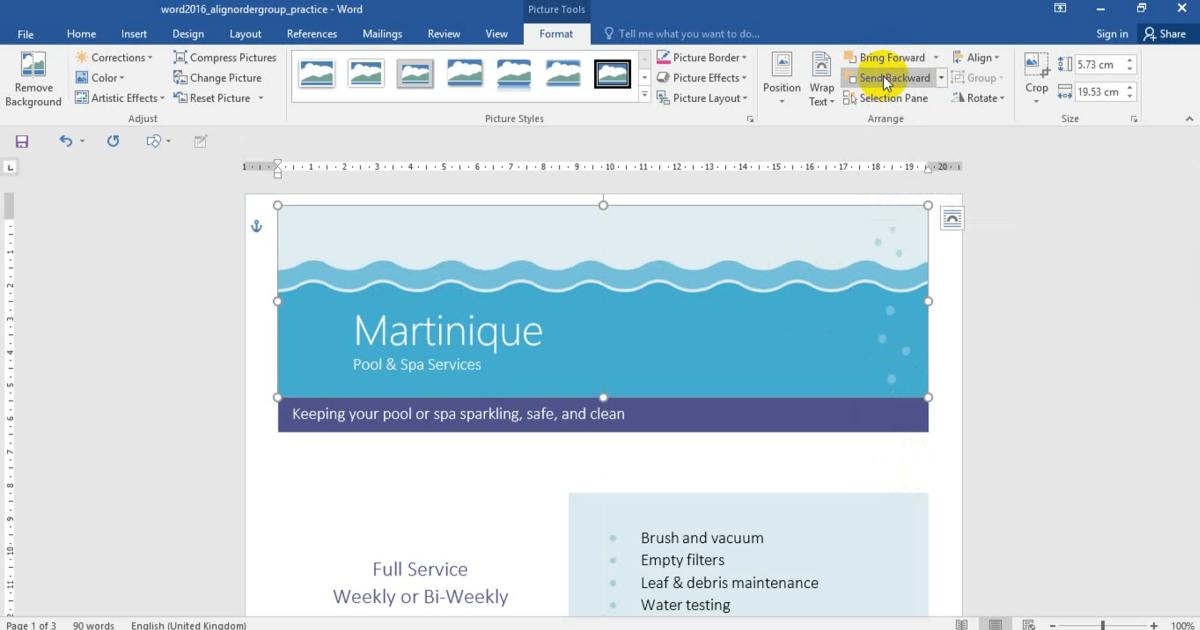
Task: Expand the Corrections dropdown
Action: click(114, 58)
